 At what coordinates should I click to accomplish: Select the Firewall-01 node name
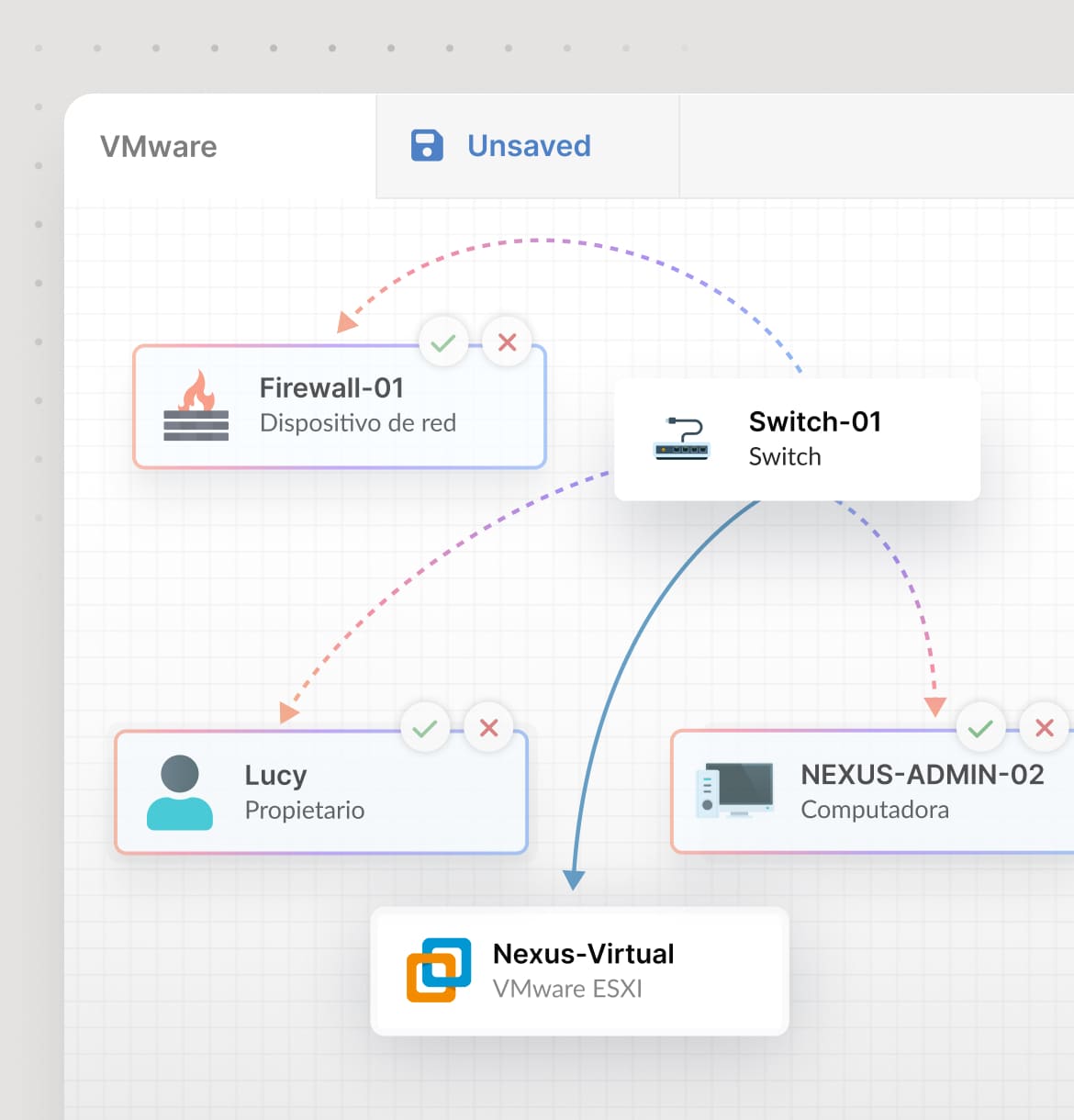[x=331, y=388]
